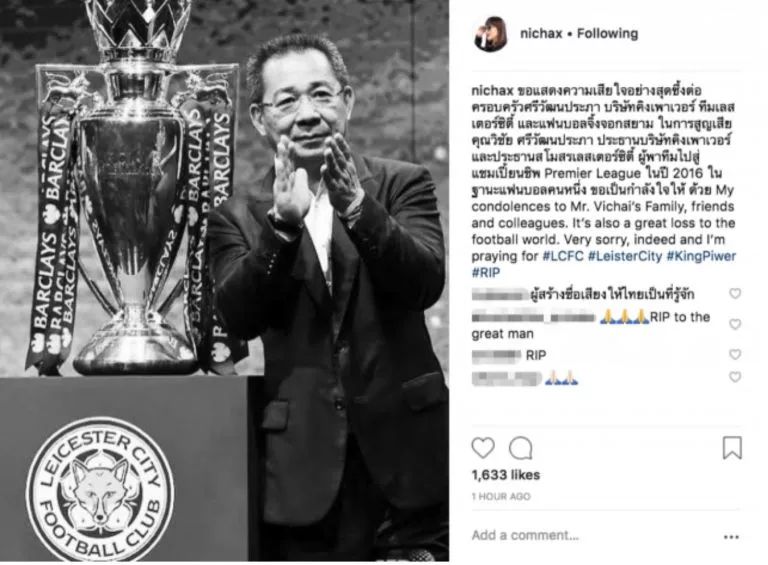Screen dimensions: 768x565
Task: Open the nichax username in the header
Action: [x=541, y=33]
